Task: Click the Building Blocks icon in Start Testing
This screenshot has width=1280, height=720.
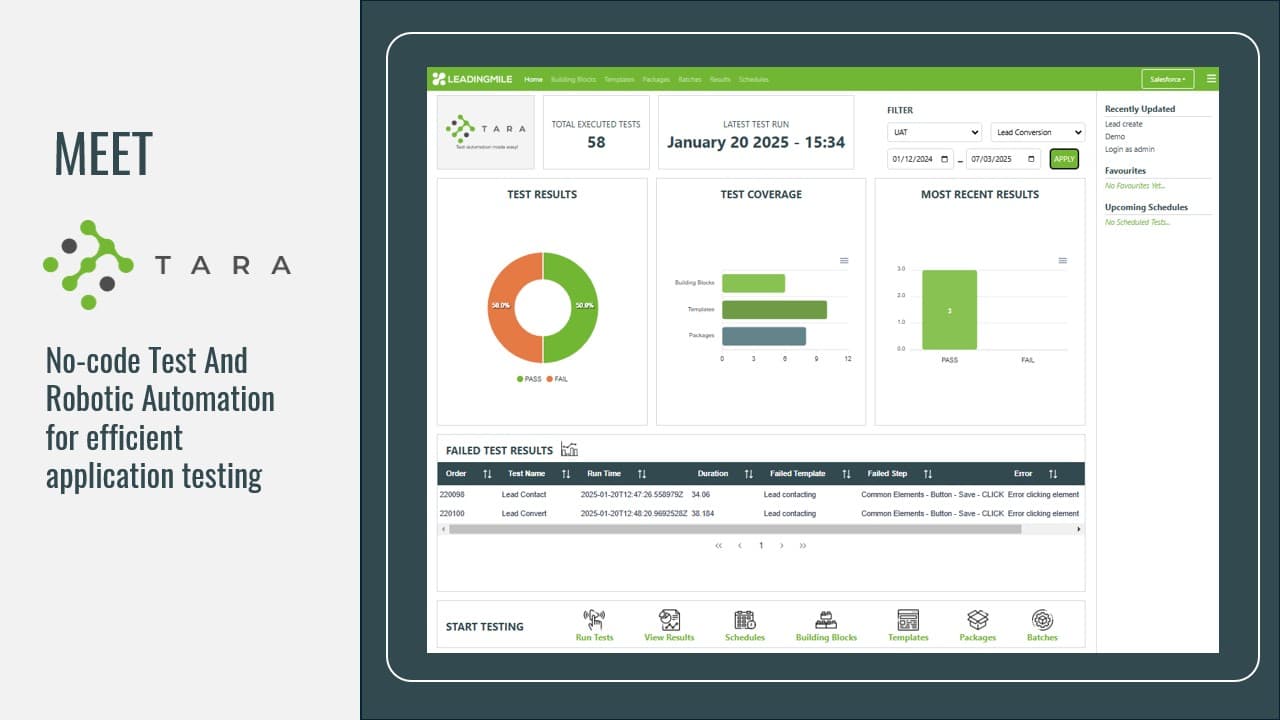Action: pyautogui.click(x=826, y=620)
